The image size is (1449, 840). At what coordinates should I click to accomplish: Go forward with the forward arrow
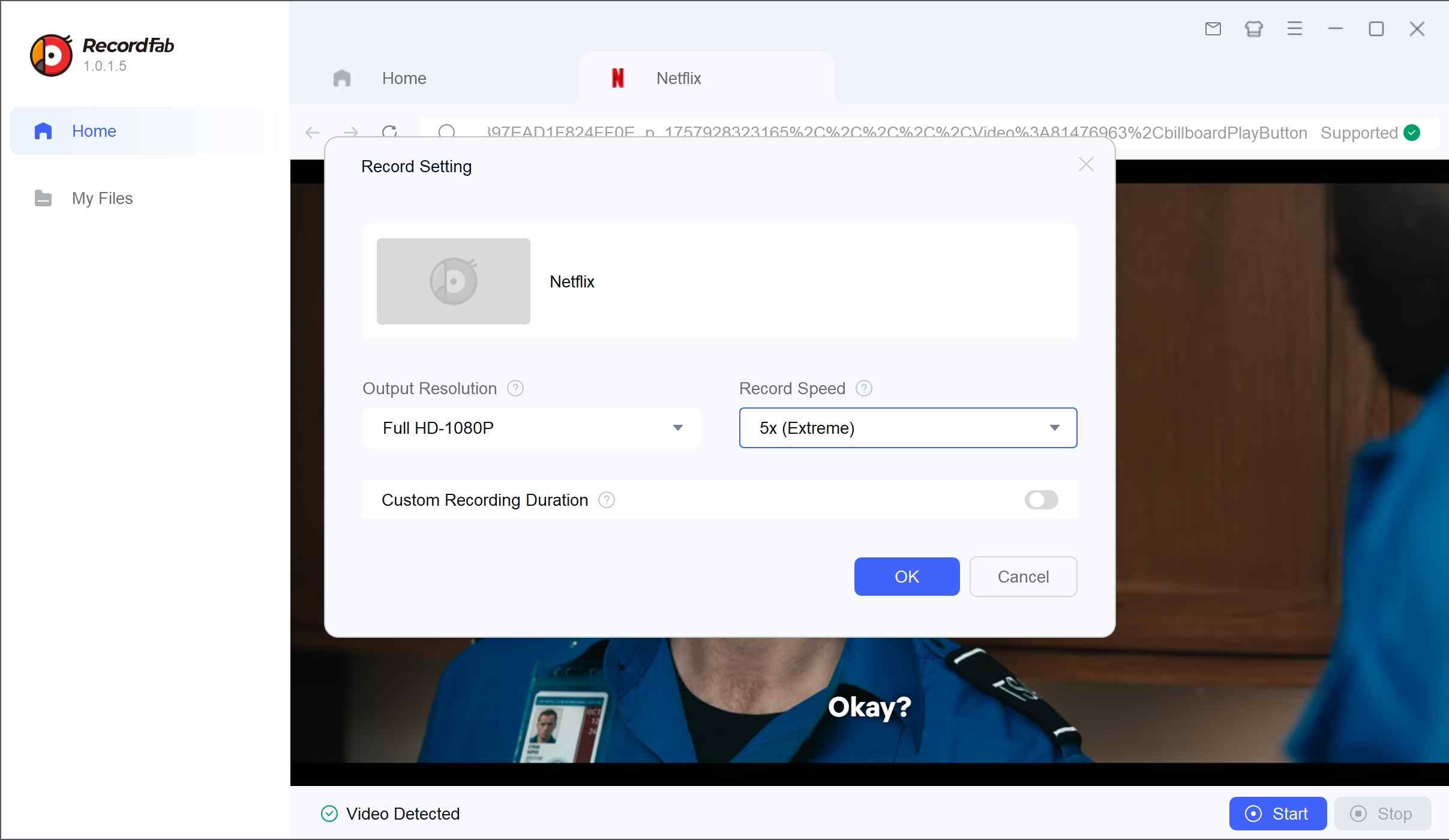click(x=350, y=133)
